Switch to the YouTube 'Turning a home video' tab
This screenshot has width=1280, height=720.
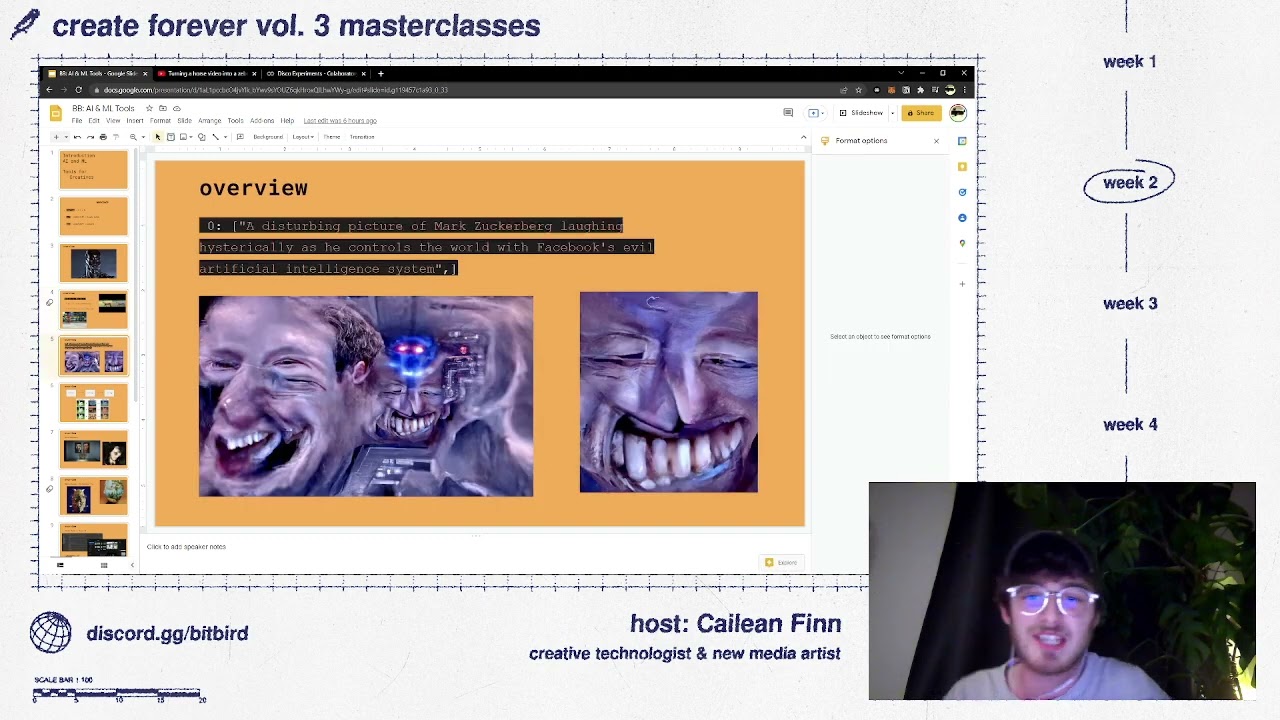point(207,73)
